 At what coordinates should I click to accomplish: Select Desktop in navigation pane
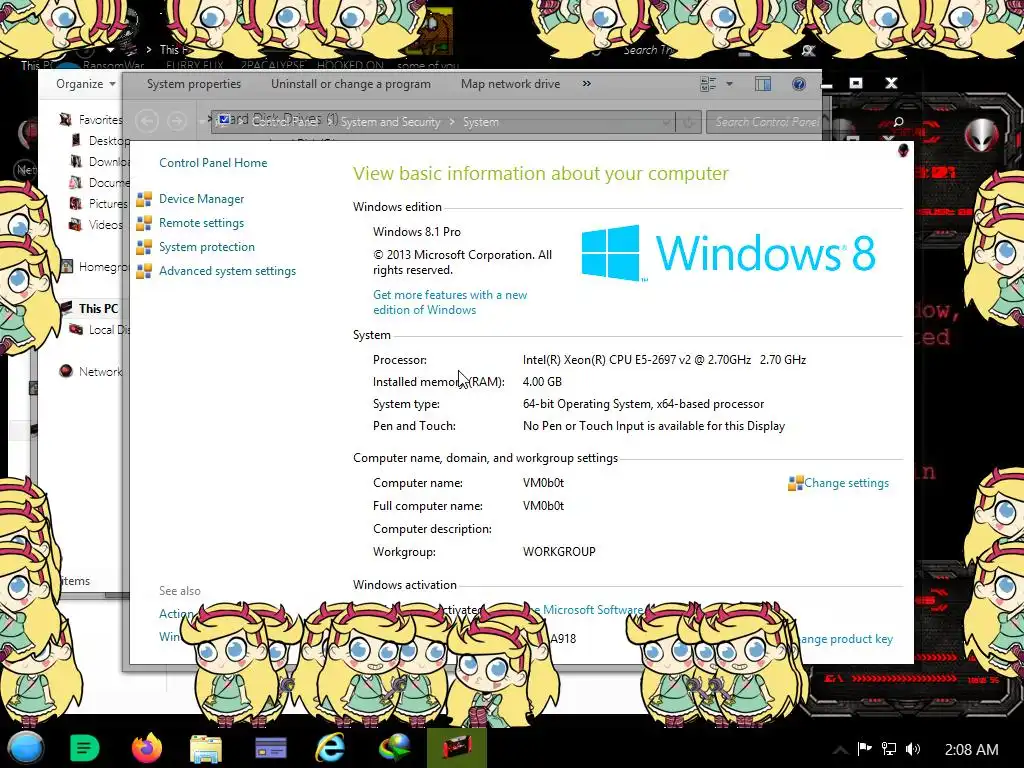[x=108, y=140]
